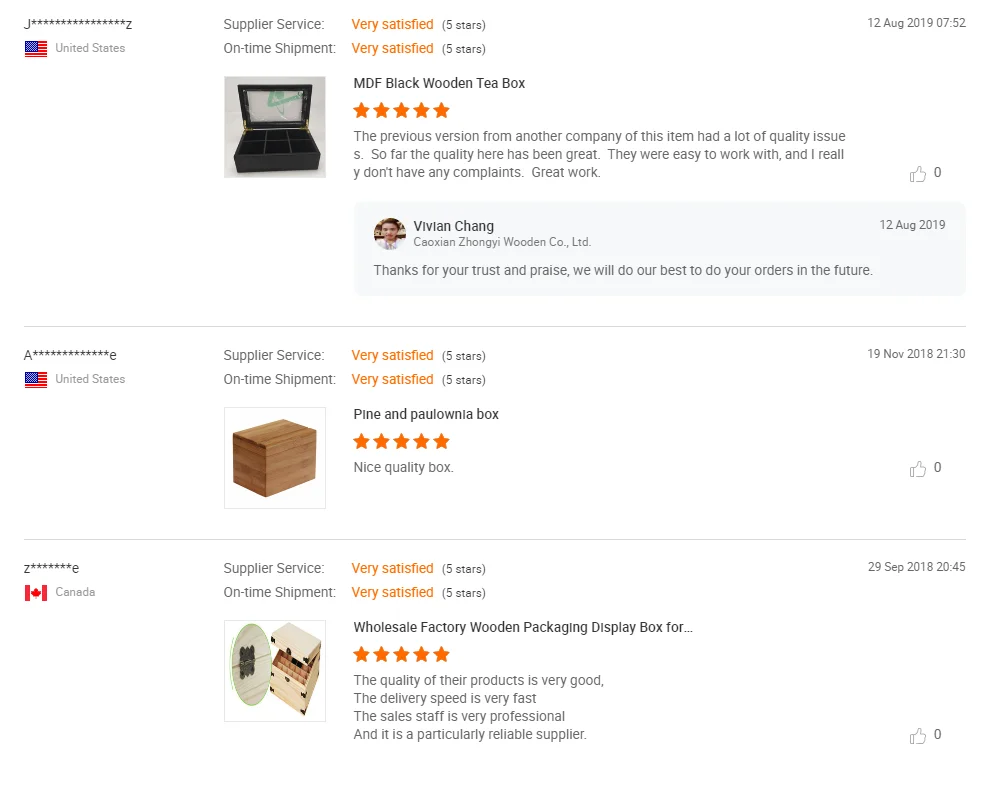Screen dimensions: 1003x792
Task: Click the US flag under reviewer A***e
Action: click(36, 380)
